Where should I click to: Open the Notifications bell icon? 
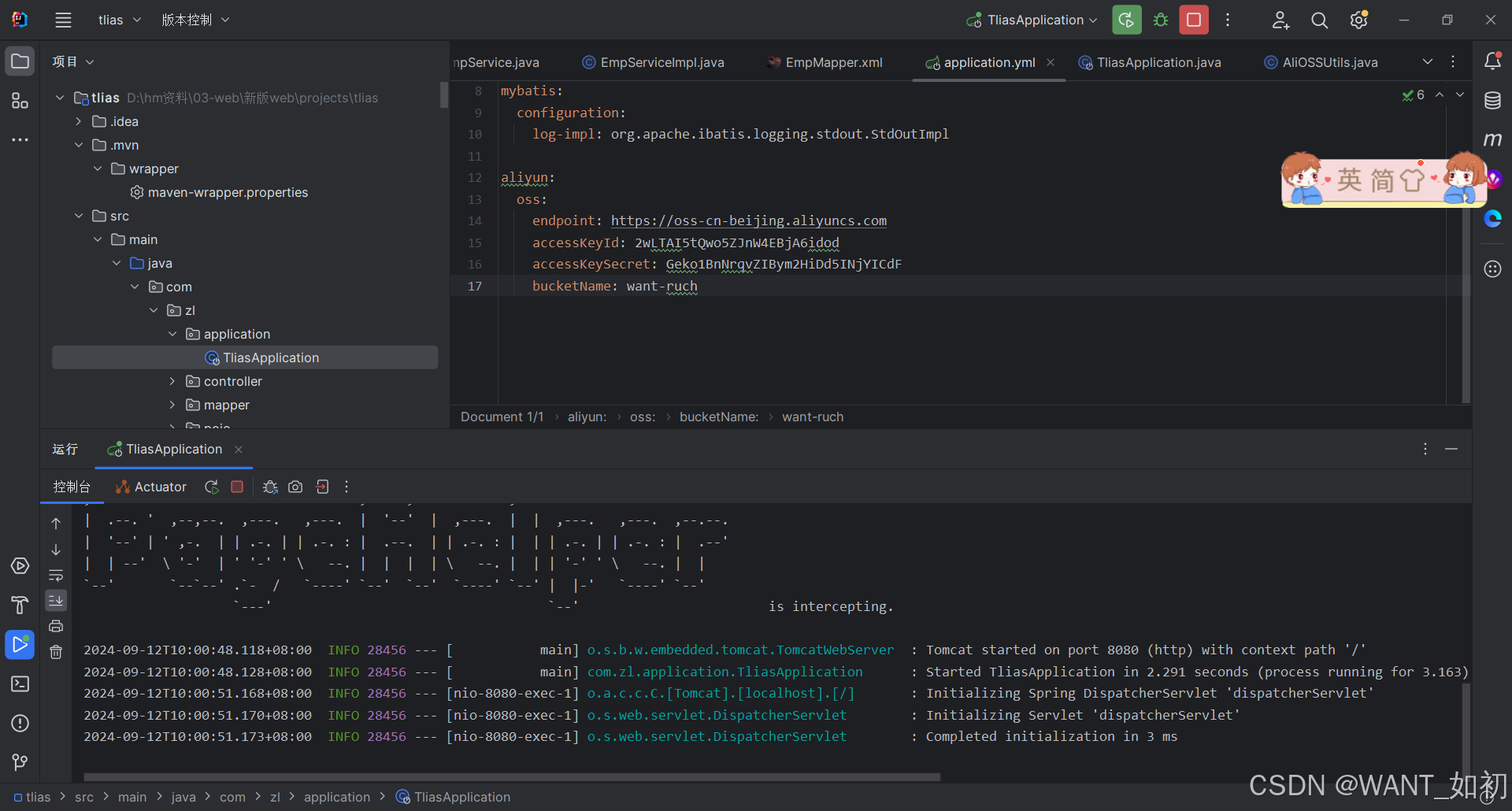pyautogui.click(x=1492, y=61)
